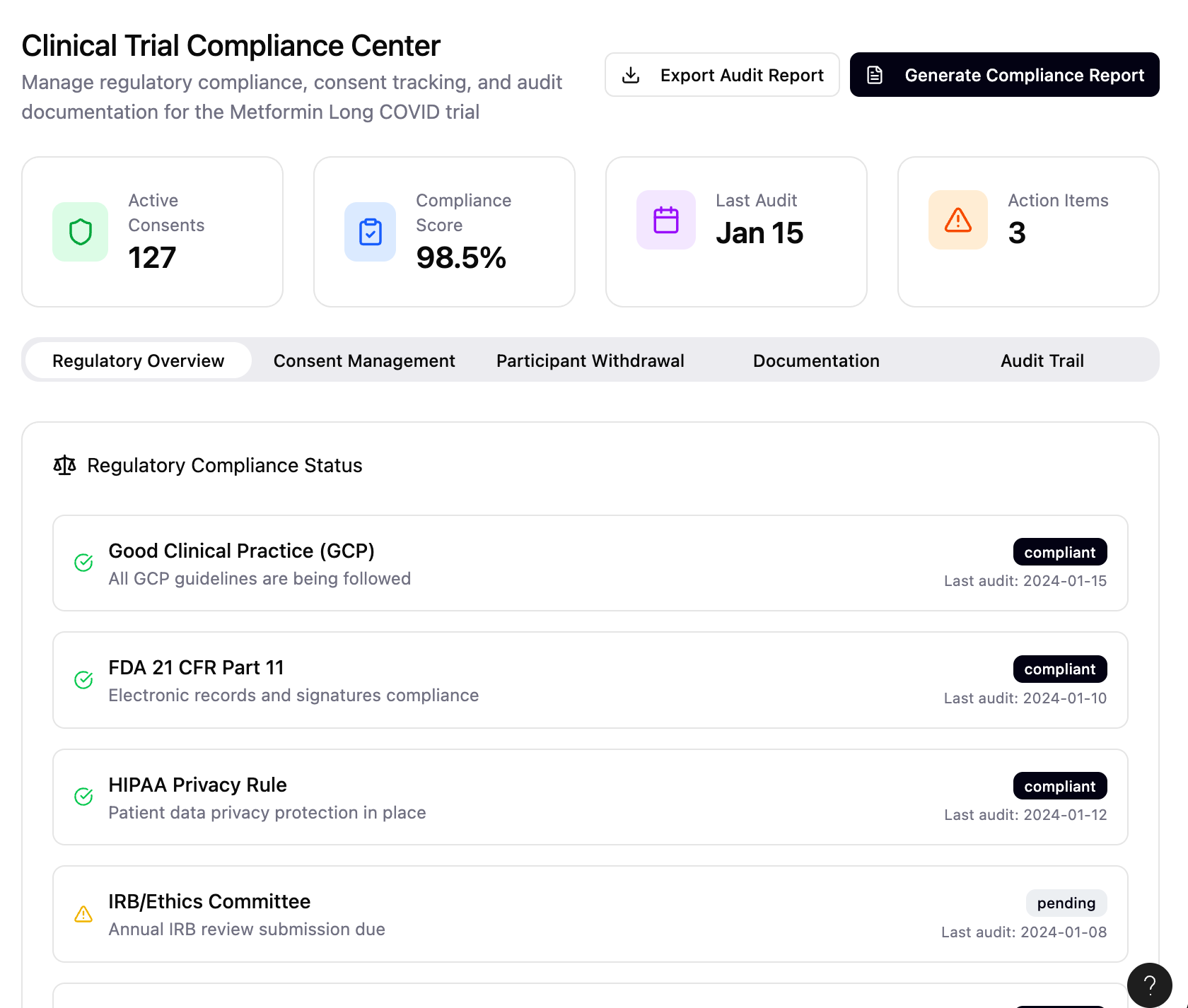The height and width of the screenshot is (1008, 1188).
Task: Click the download icon in Export Audit Report
Action: coord(631,75)
